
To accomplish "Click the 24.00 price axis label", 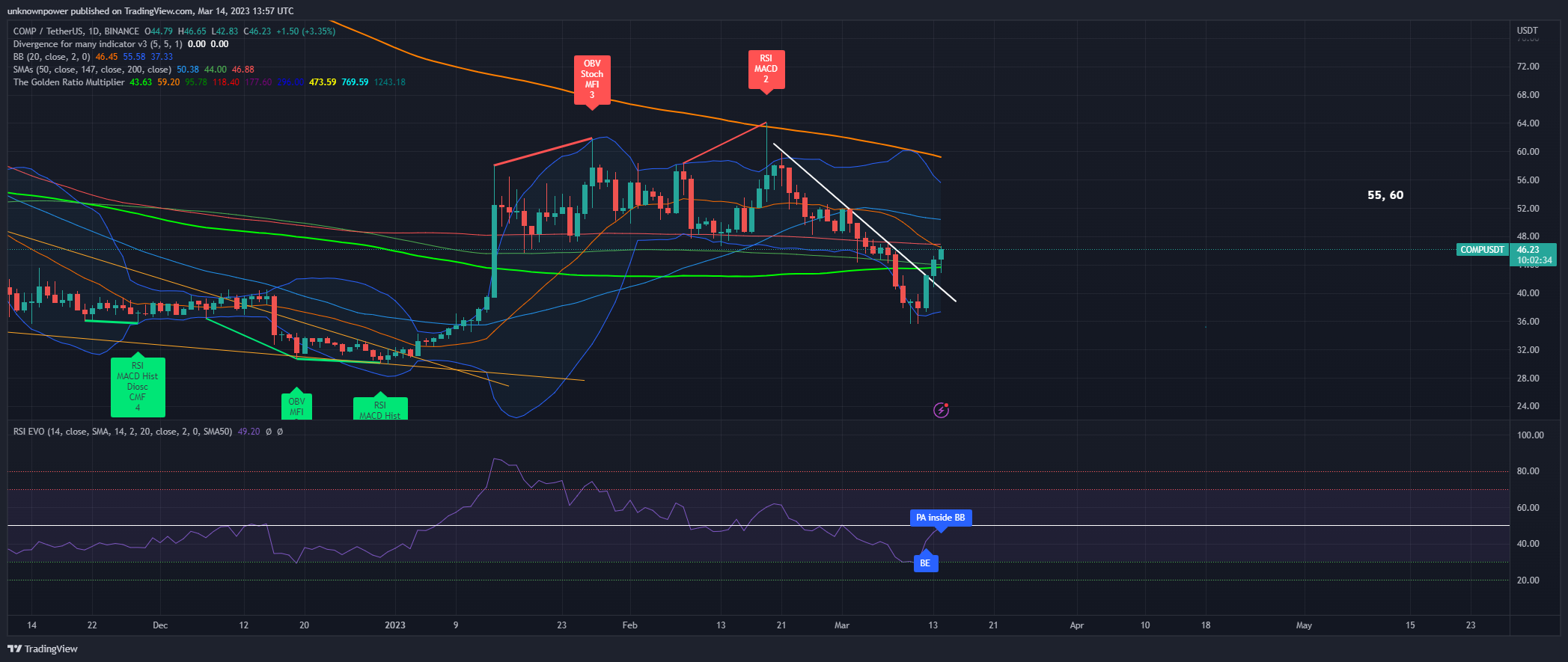I will (x=1528, y=406).
